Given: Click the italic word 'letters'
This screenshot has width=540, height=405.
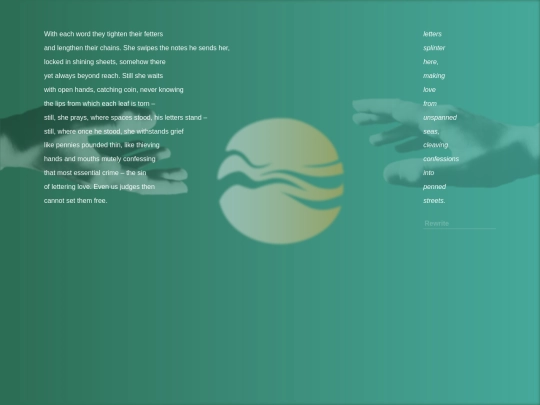Looking at the screenshot, I should point(432,34).
